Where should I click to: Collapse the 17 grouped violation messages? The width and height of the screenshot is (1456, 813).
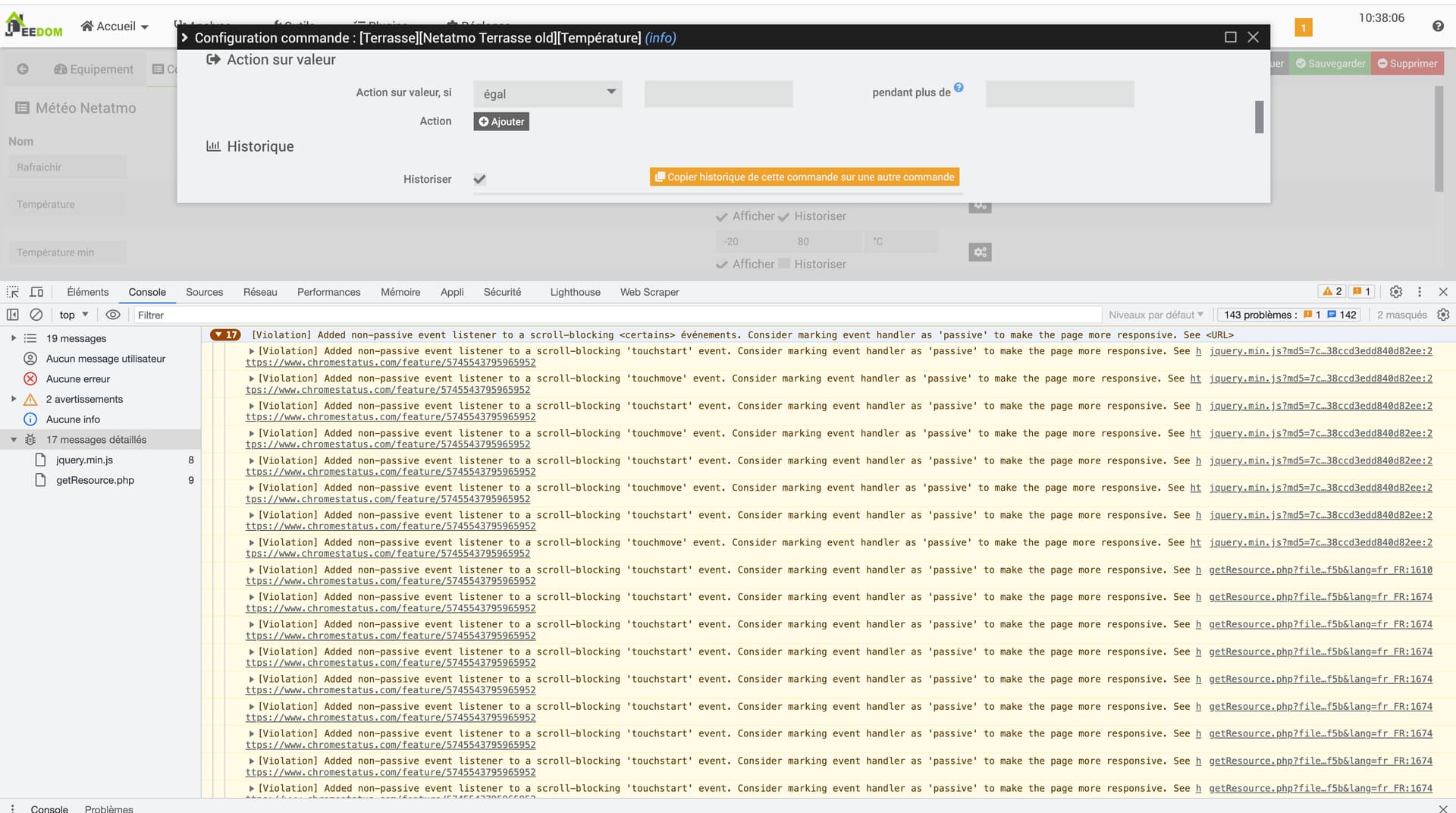pos(225,335)
